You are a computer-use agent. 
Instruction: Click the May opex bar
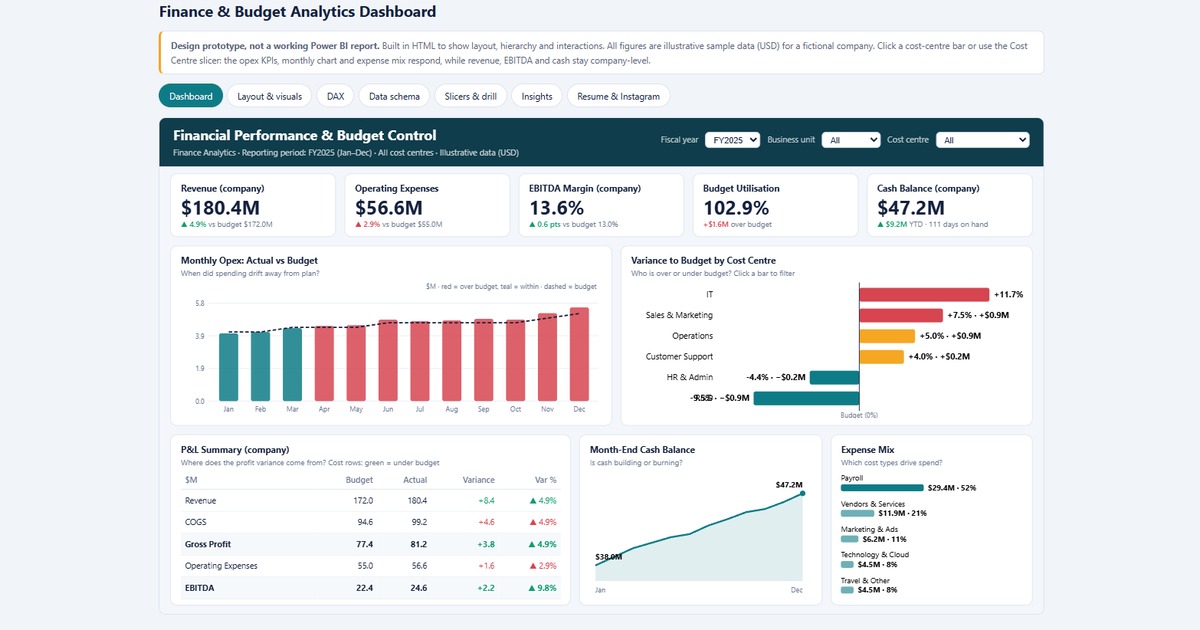[356, 363]
